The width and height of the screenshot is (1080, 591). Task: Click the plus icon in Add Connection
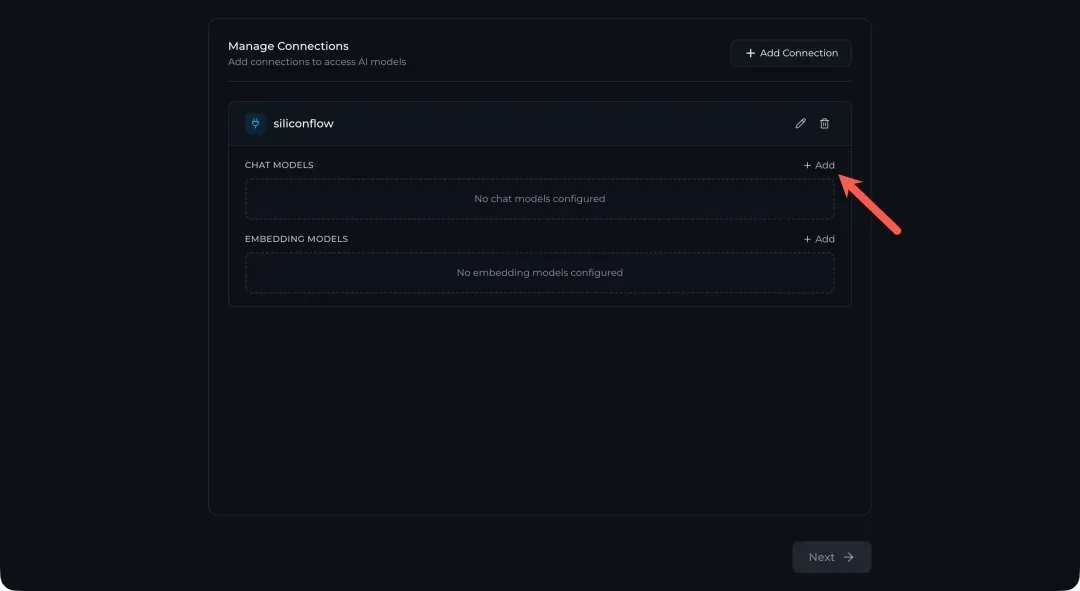751,53
